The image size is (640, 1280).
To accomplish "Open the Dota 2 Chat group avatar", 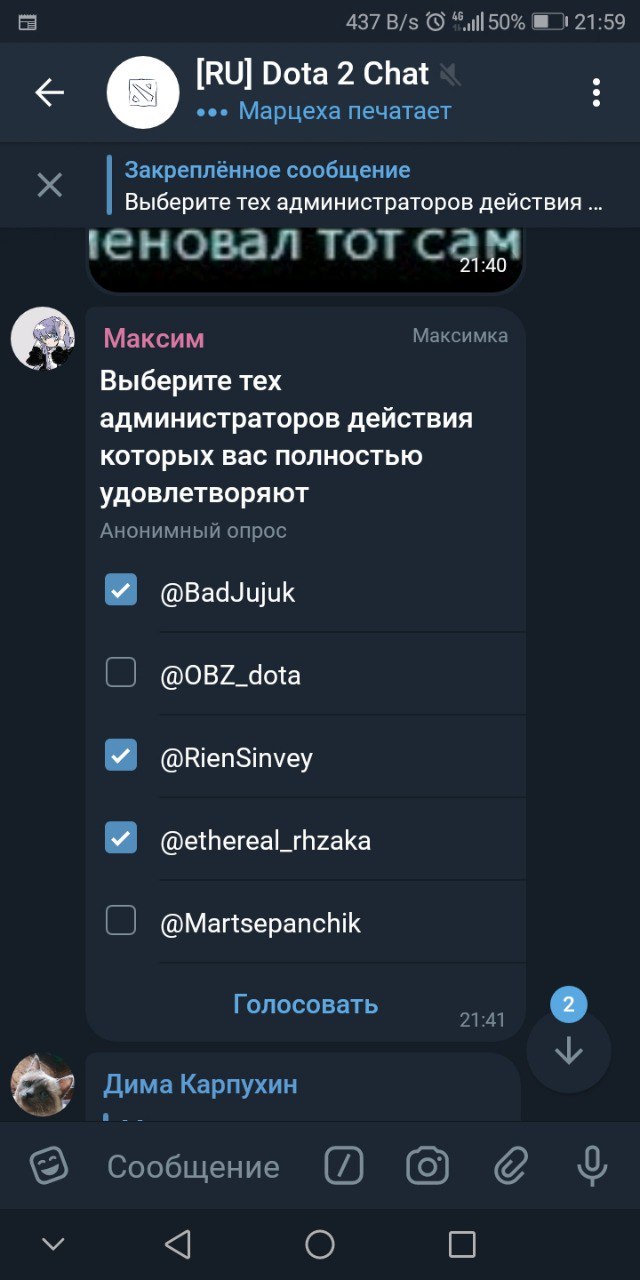I will click(x=143, y=93).
